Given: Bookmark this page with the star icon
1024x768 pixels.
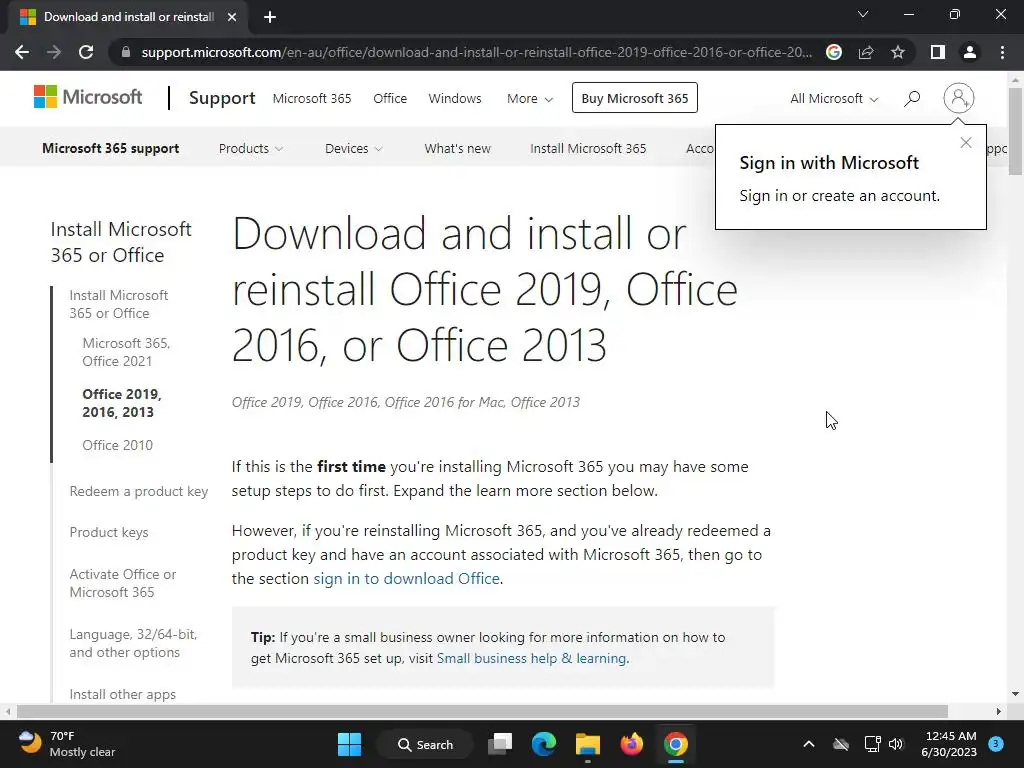Looking at the screenshot, I should pos(898,52).
